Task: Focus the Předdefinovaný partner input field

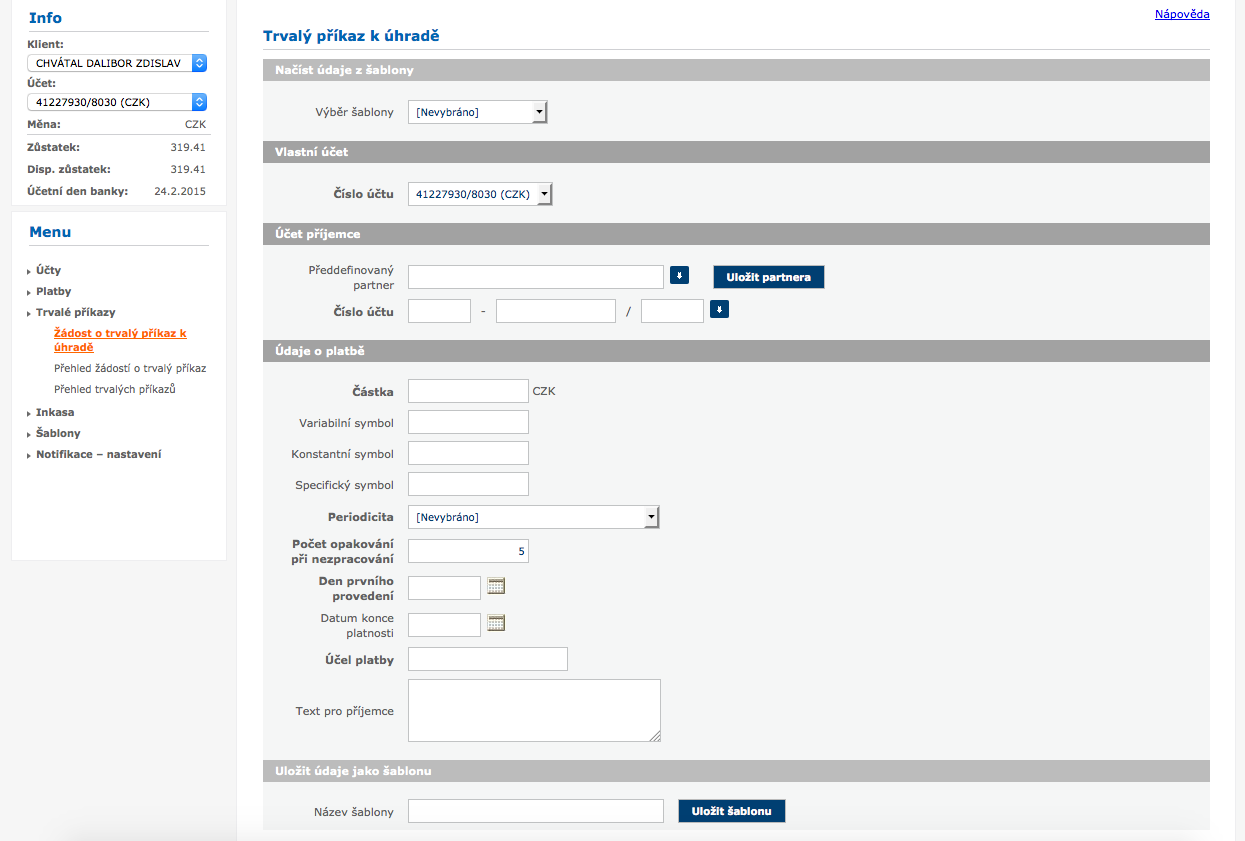Action: (536, 277)
